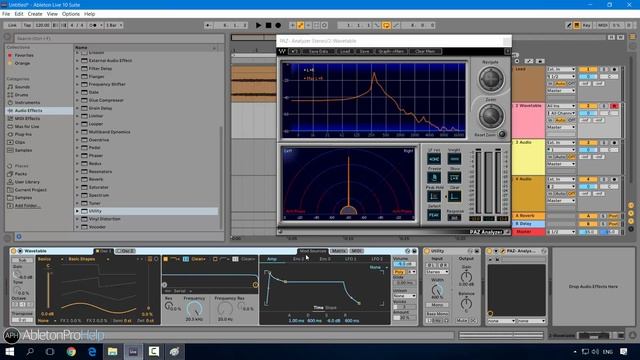The width and height of the screenshot is (640, 360).
Task: Open the Create menu
Action: (35, 14)
